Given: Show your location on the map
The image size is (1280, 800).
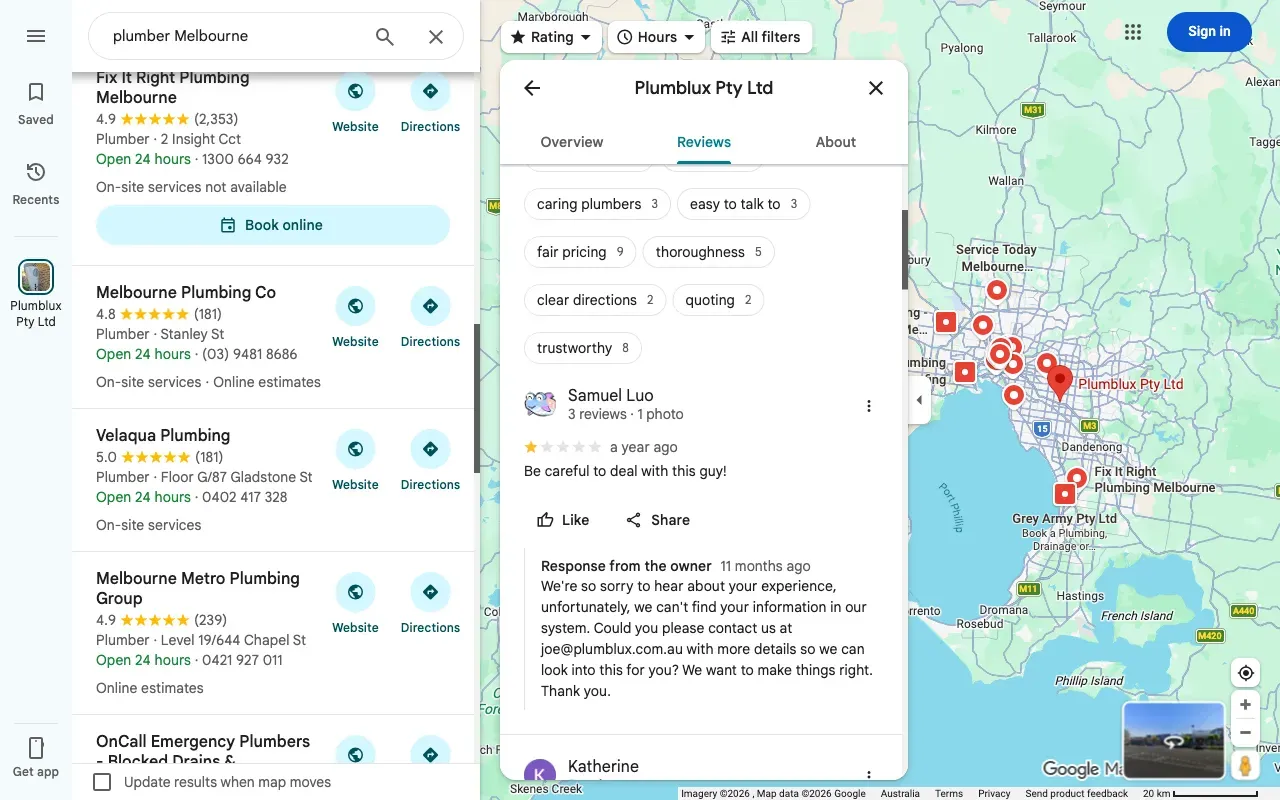Looking at the screenshot, I should (1245, 673).
